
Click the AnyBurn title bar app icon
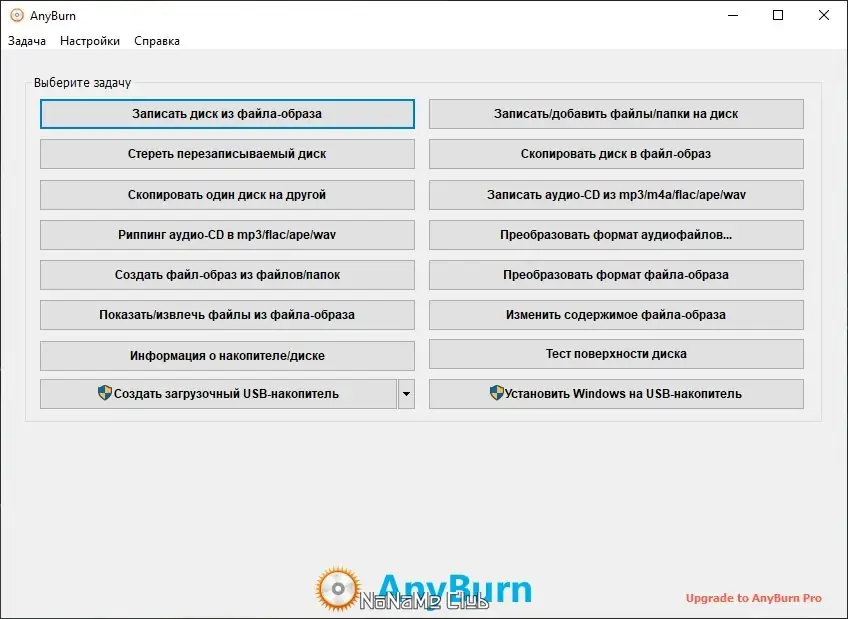point(17,15)
